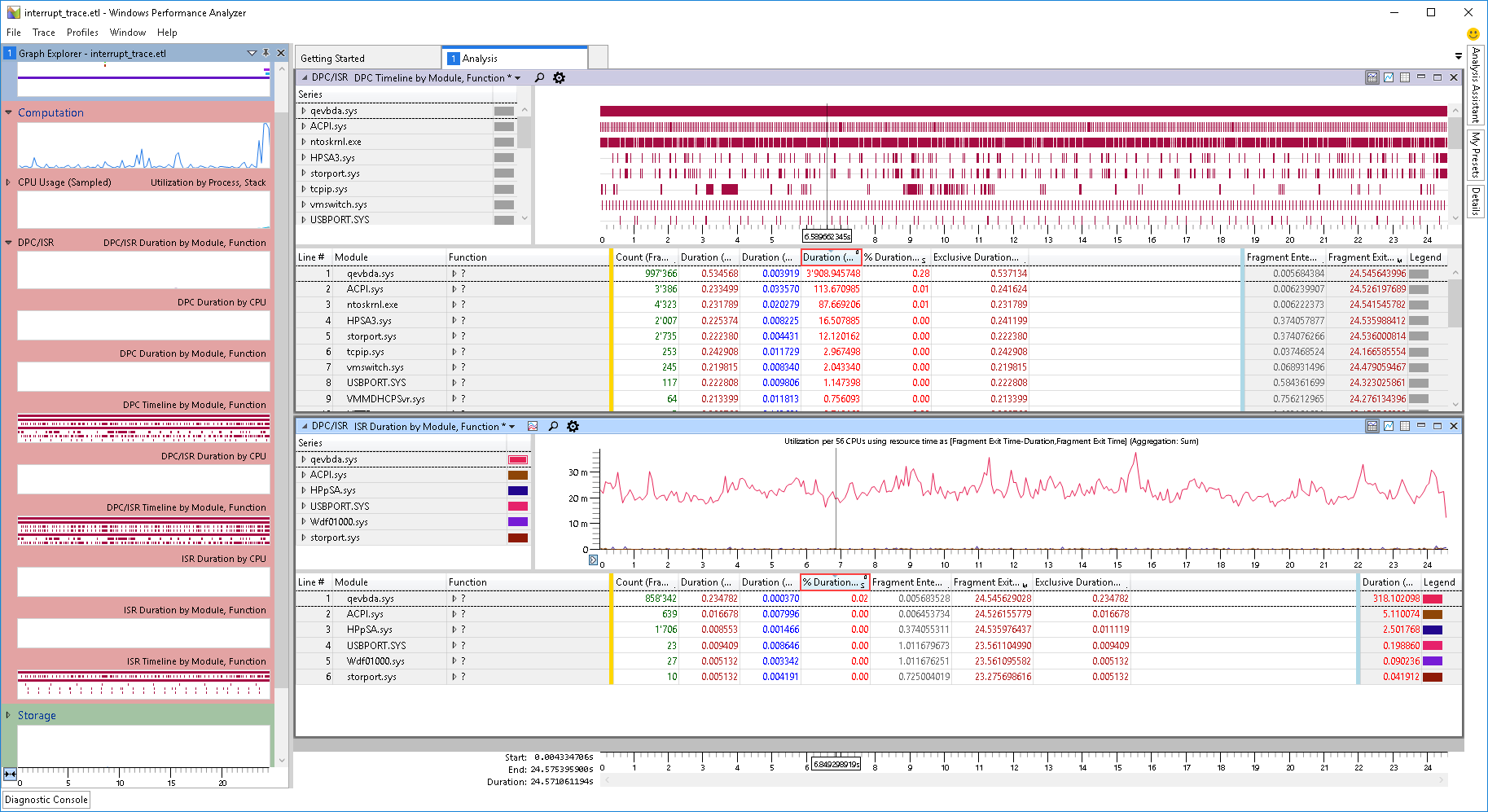Open the Profiles menu
The height and width of the screenshot is (812, 1488).
[82, 33]
